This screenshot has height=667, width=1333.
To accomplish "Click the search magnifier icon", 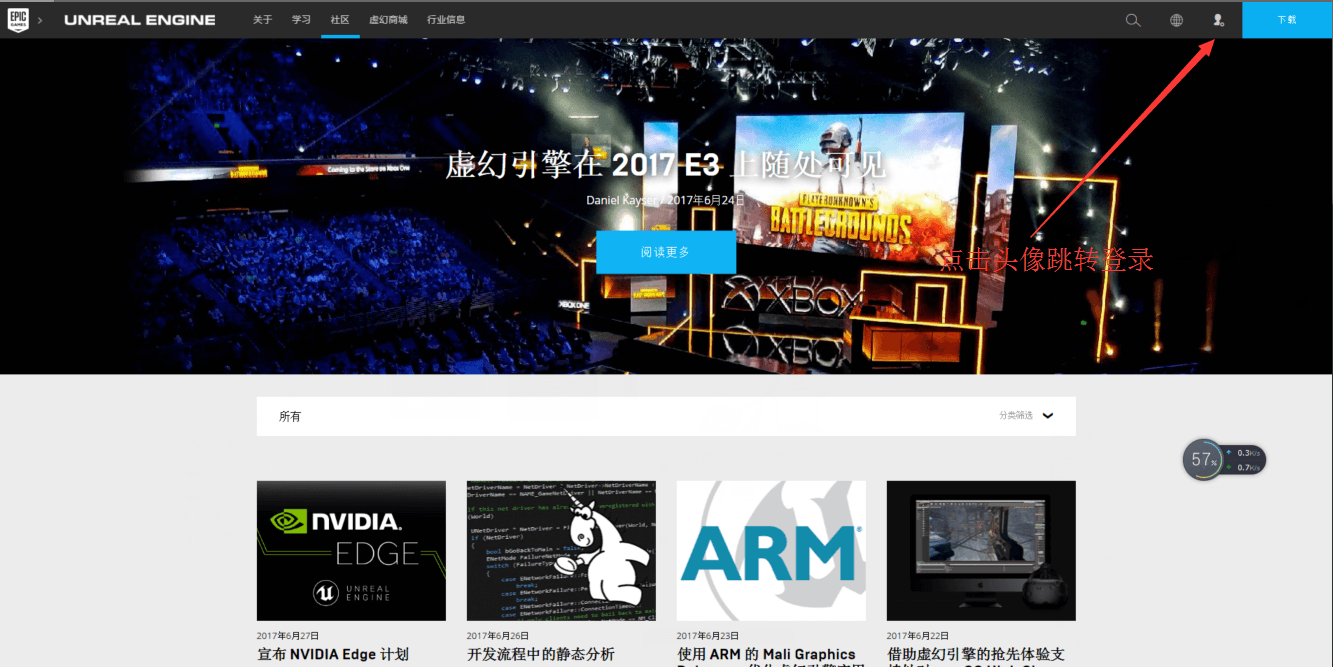I will coord(1133,20).
